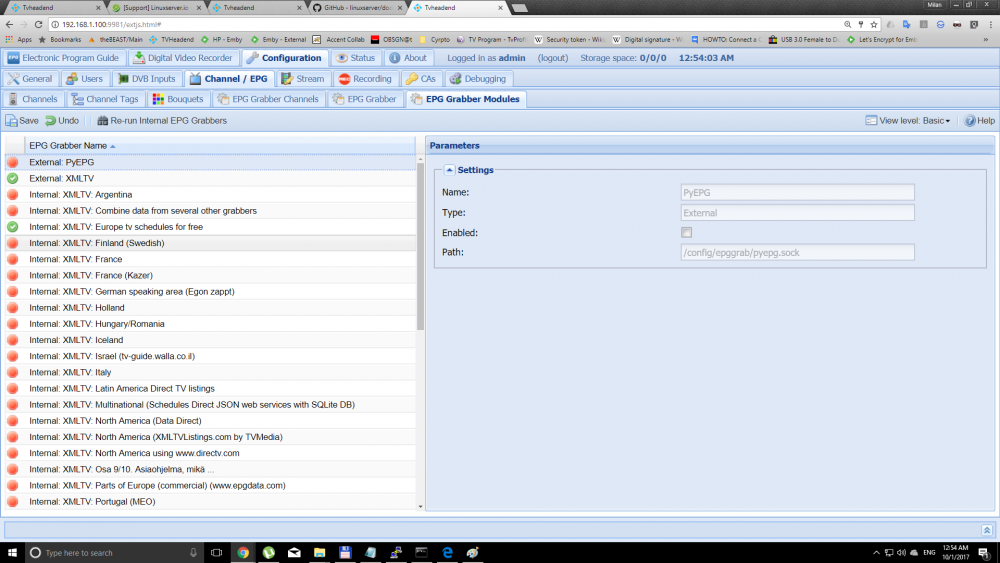Open Mail app from the taskbar
Image resolution: width=1000 pixels, height=563 pixels.
click(294, 552)
